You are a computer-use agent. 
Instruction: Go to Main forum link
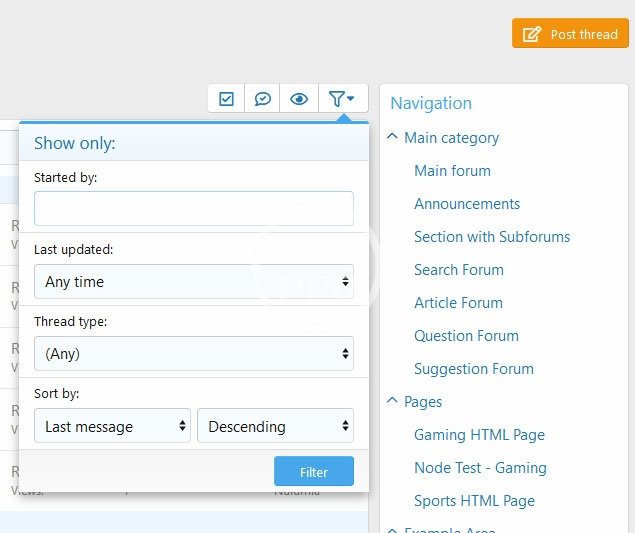[452, 171]
